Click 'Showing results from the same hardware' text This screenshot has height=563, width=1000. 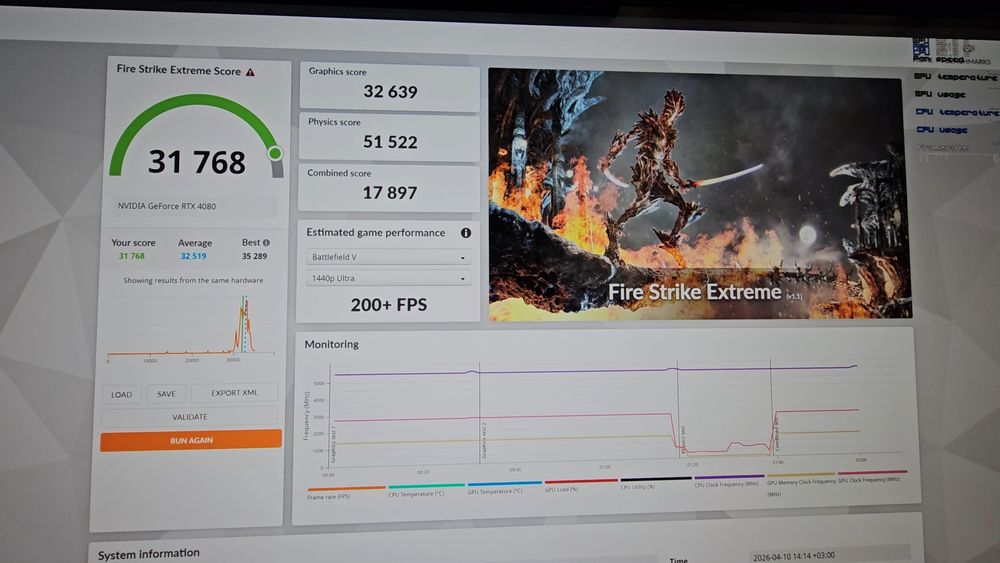(x=193, y=281)
